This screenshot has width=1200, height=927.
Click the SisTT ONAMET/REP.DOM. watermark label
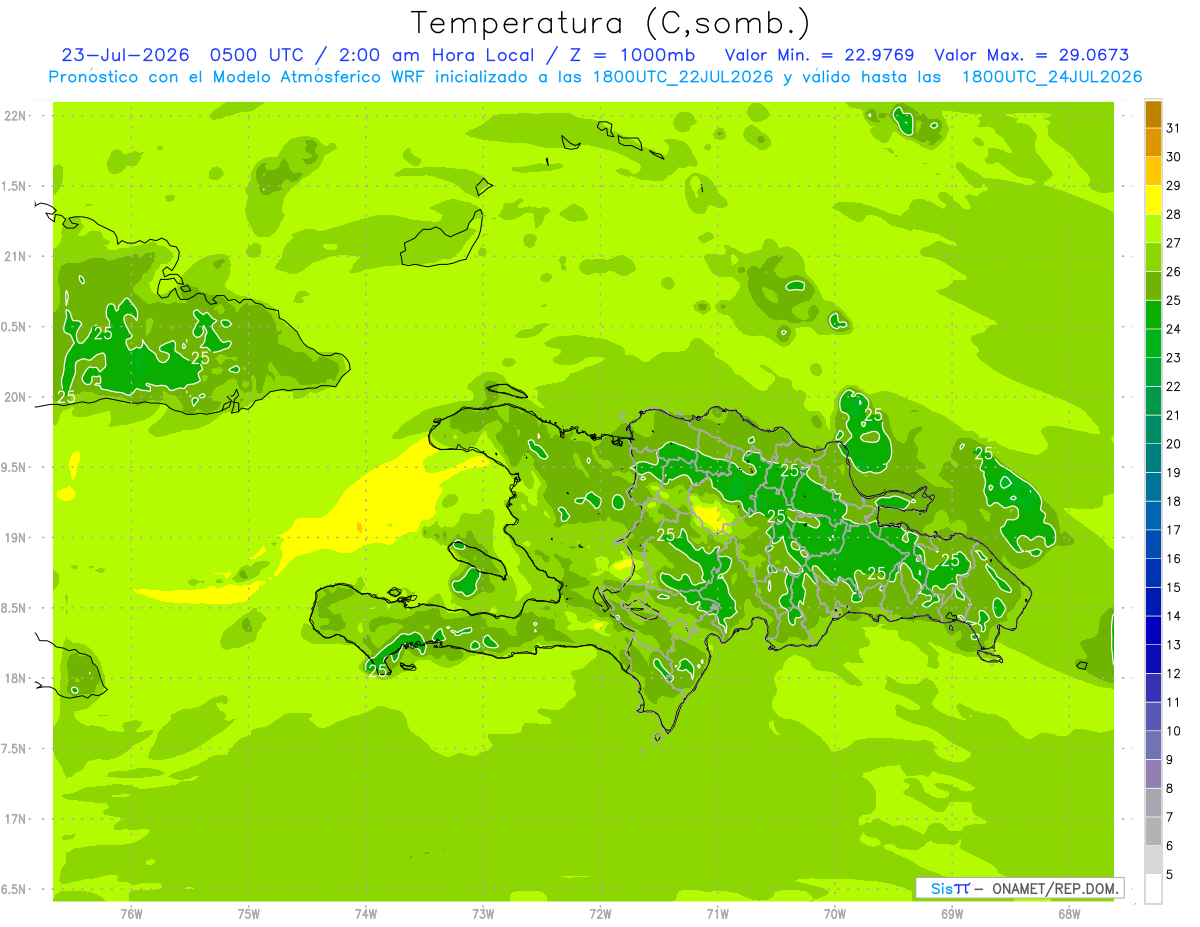(x=1020, y=888)
